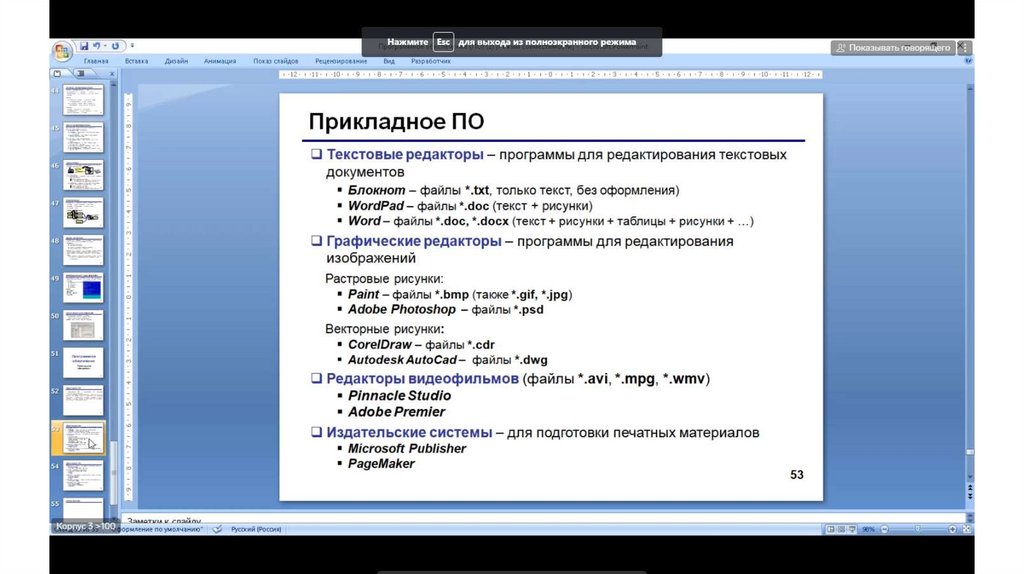
Task: Open the Показ слайдов tab
Action: pyautogui.click(x=276, y=61)
